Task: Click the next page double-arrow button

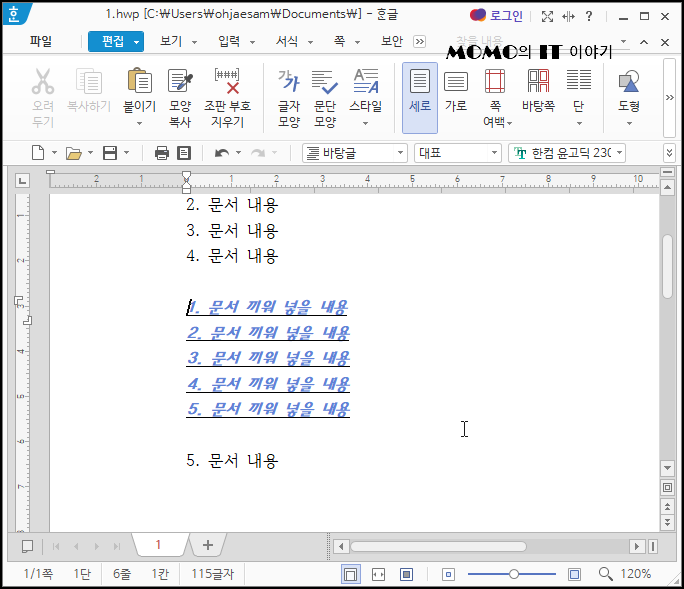Action: [667, 522]
